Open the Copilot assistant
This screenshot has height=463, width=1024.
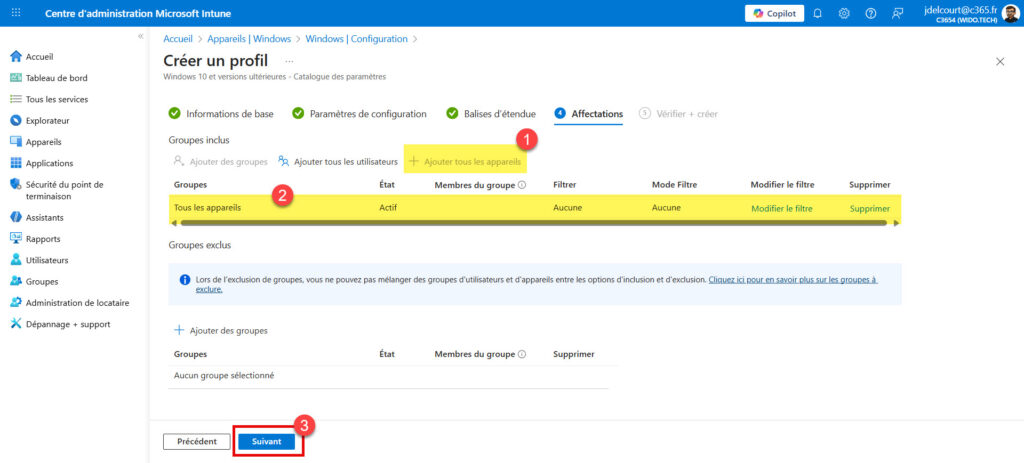(x=774, y=13)
